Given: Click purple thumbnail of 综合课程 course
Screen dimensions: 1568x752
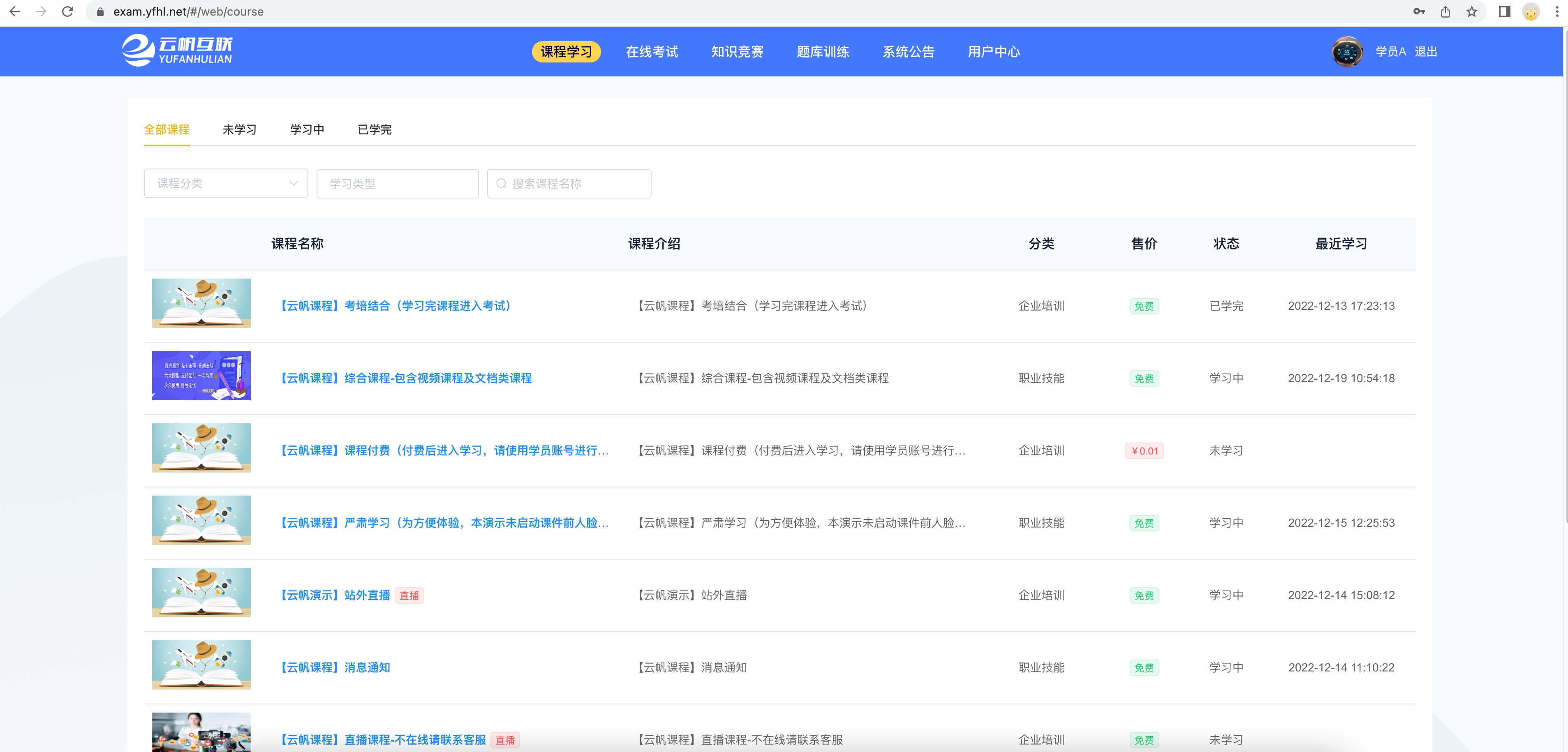Looking at the screenshot, I should point(201,376).
